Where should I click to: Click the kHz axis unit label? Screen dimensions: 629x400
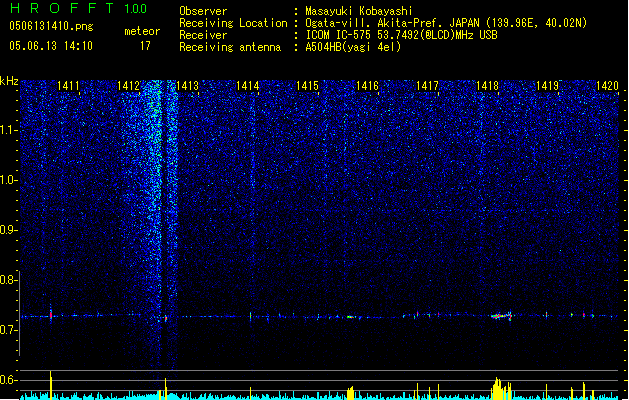pyautogui.click(x=9, y=81)
